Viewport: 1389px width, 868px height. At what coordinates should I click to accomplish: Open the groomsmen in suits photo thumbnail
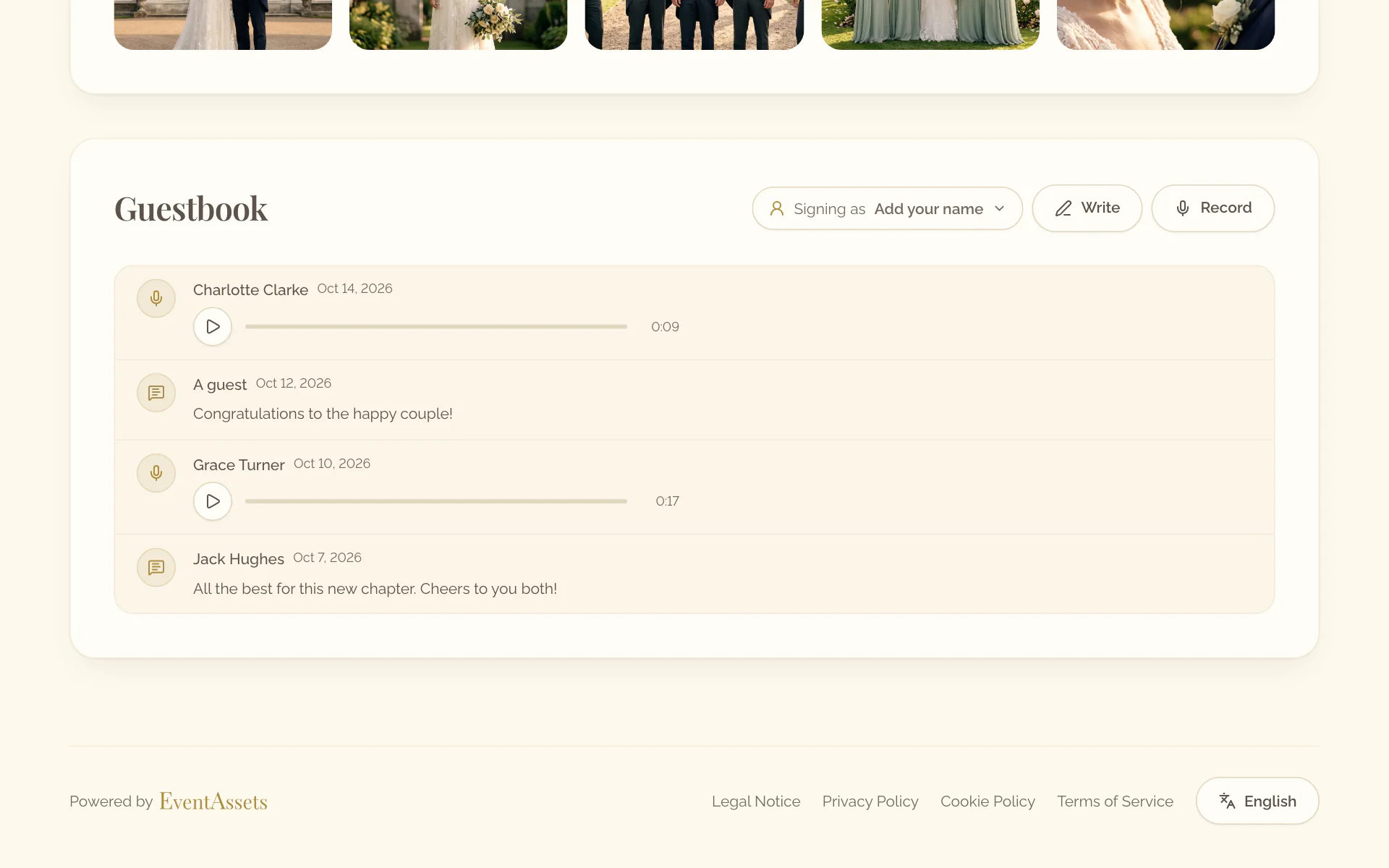(x=694, y=25)
